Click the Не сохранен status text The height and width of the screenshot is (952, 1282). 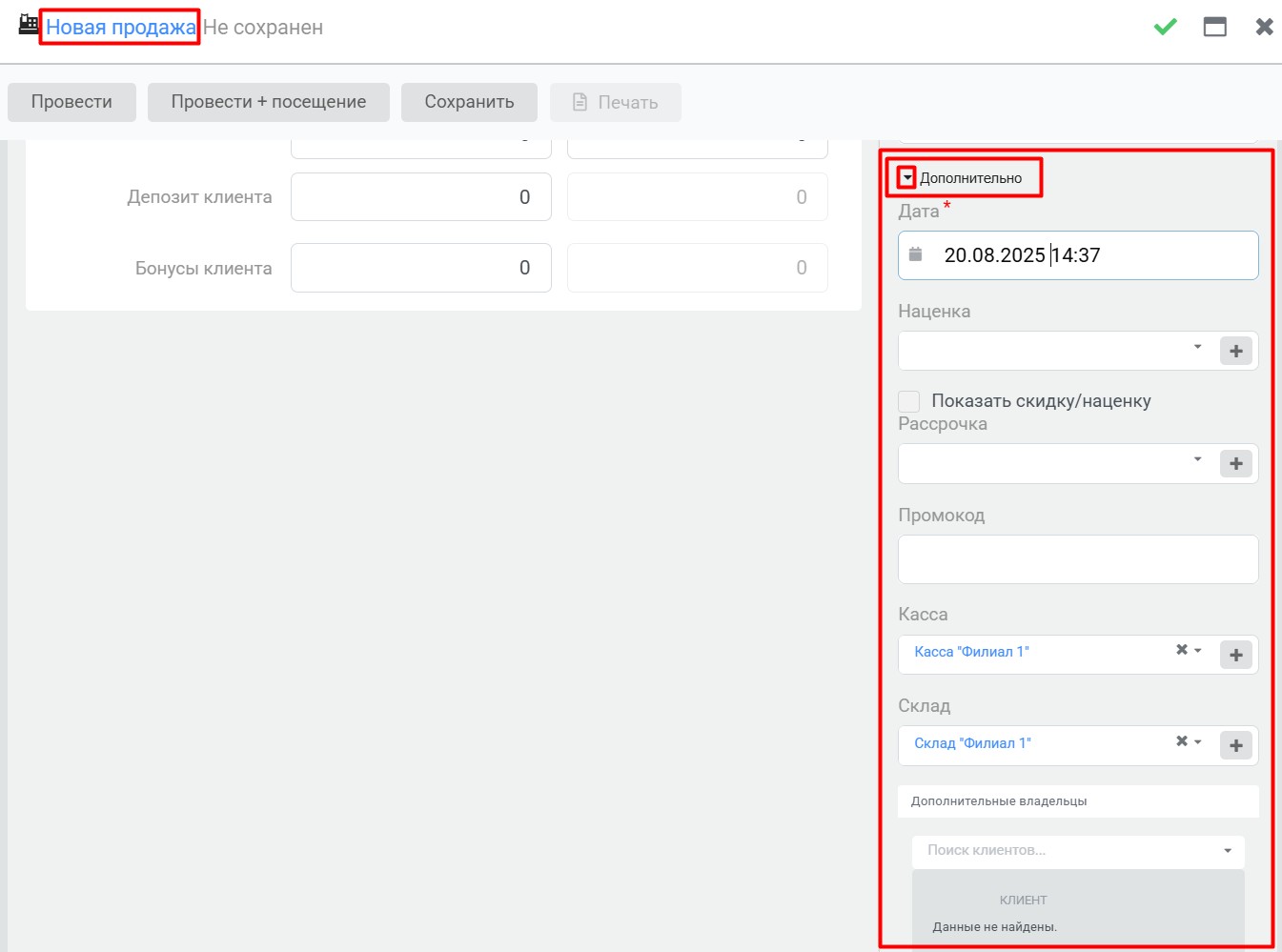tap(263, 28)
